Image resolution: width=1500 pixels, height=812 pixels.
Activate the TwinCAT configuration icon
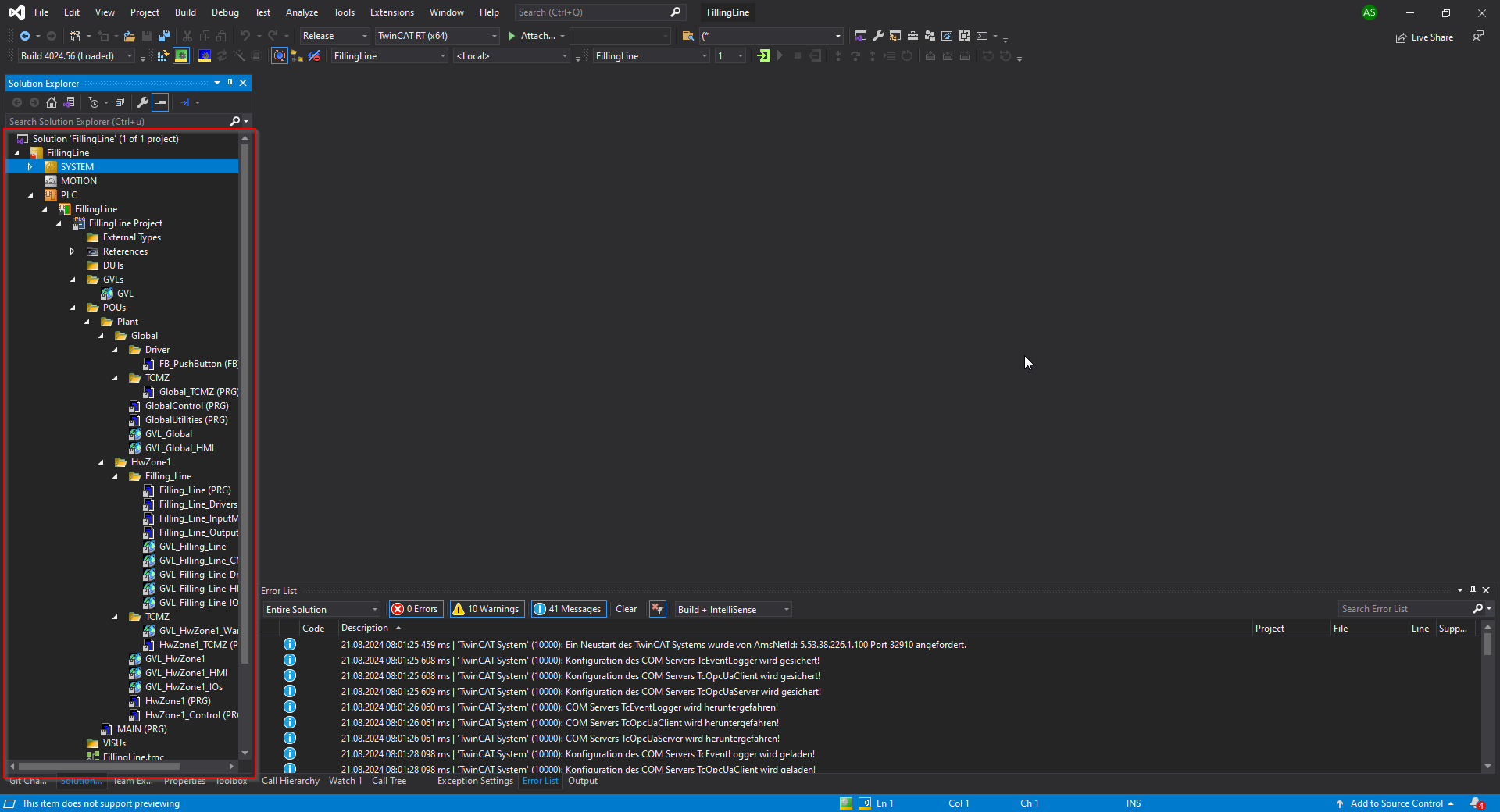(x=162, y=56)
